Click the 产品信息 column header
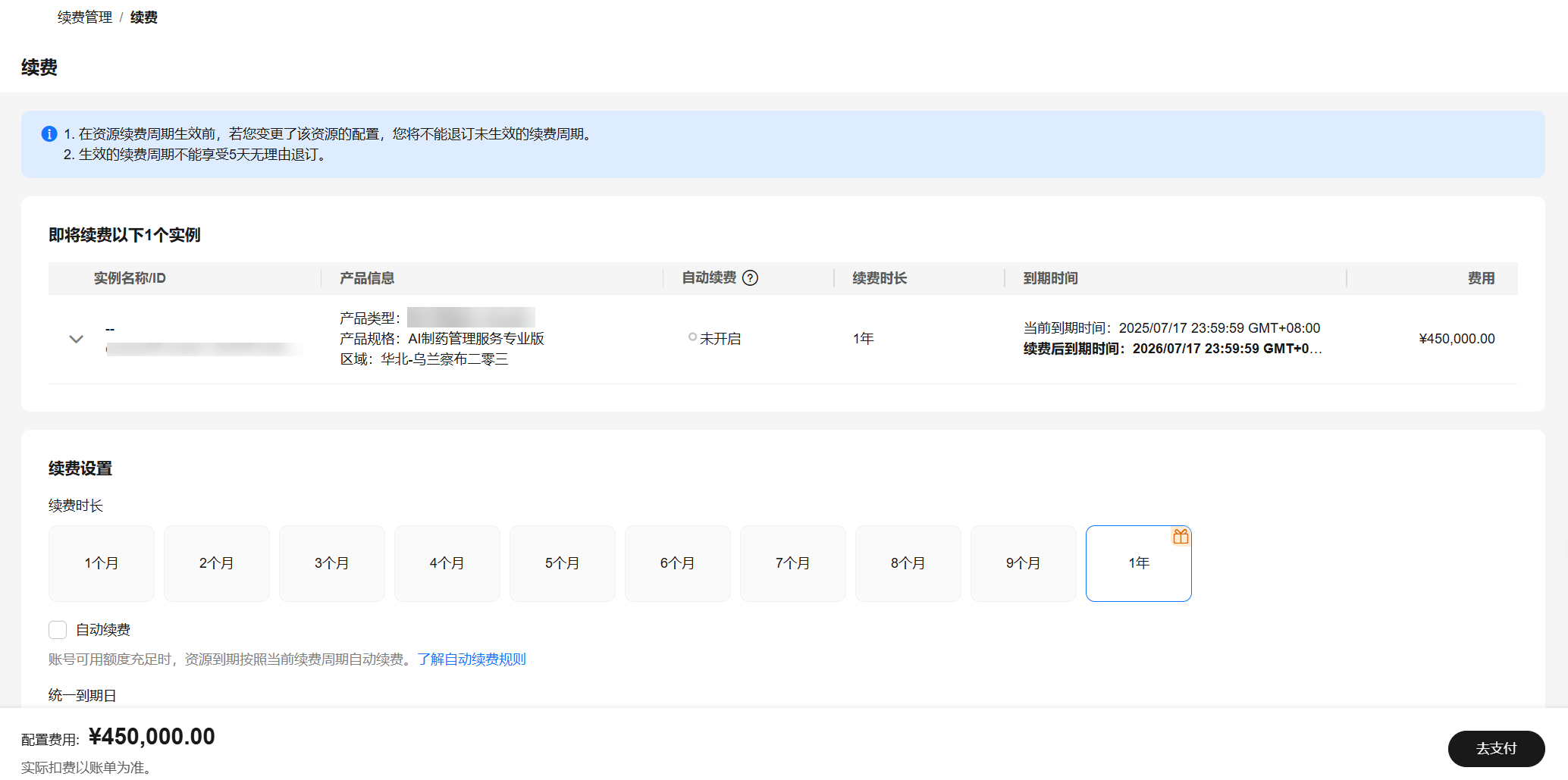Image resolution: width=1568 pixels, height=780 pixels. (x=367, y=278)
